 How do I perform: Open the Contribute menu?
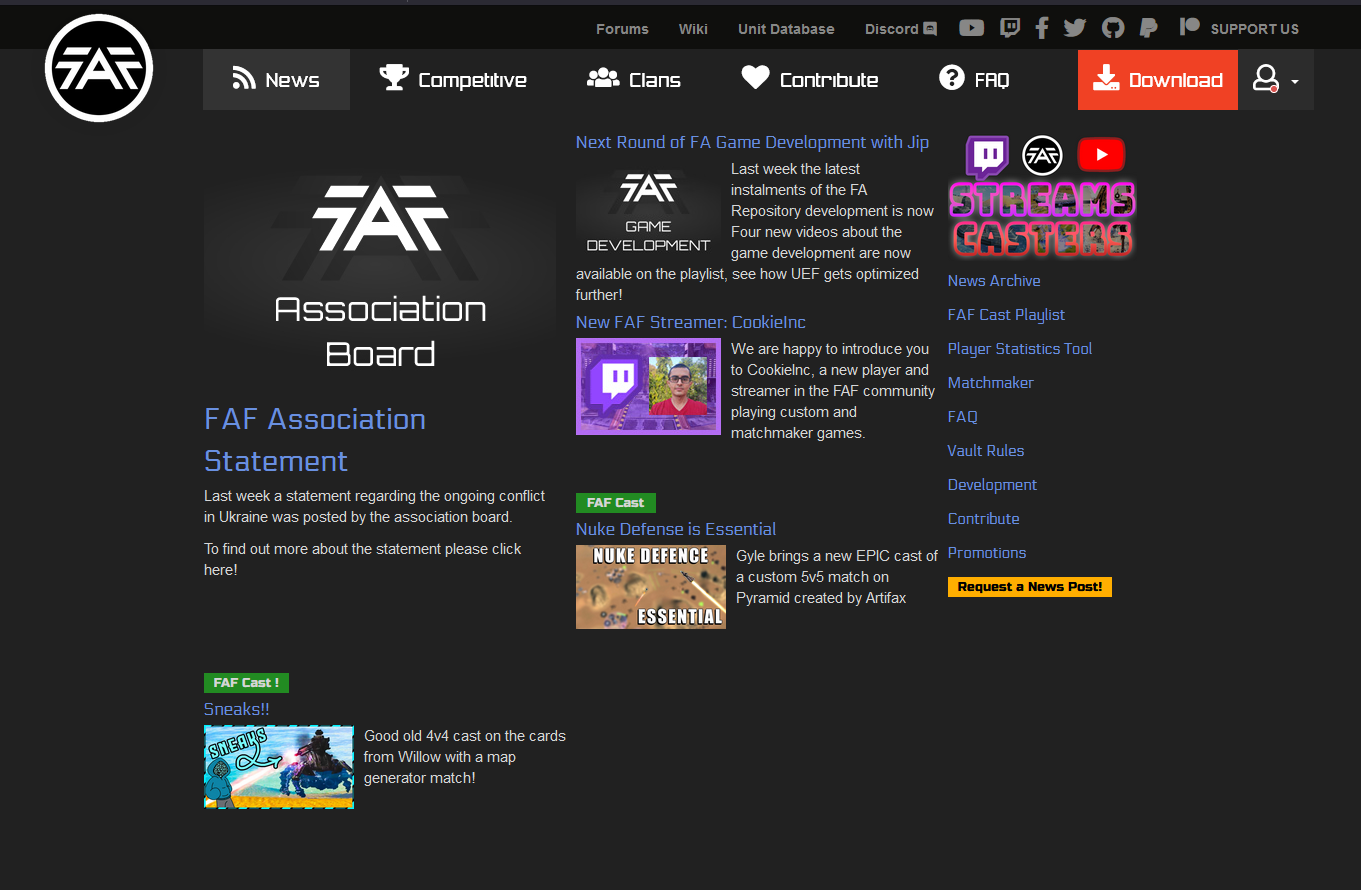click(810, 80)
